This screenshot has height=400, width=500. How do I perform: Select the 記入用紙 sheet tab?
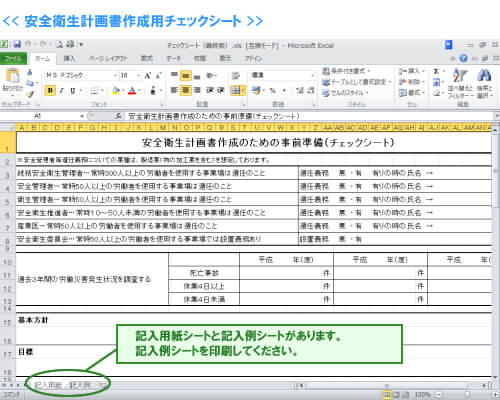48,385
